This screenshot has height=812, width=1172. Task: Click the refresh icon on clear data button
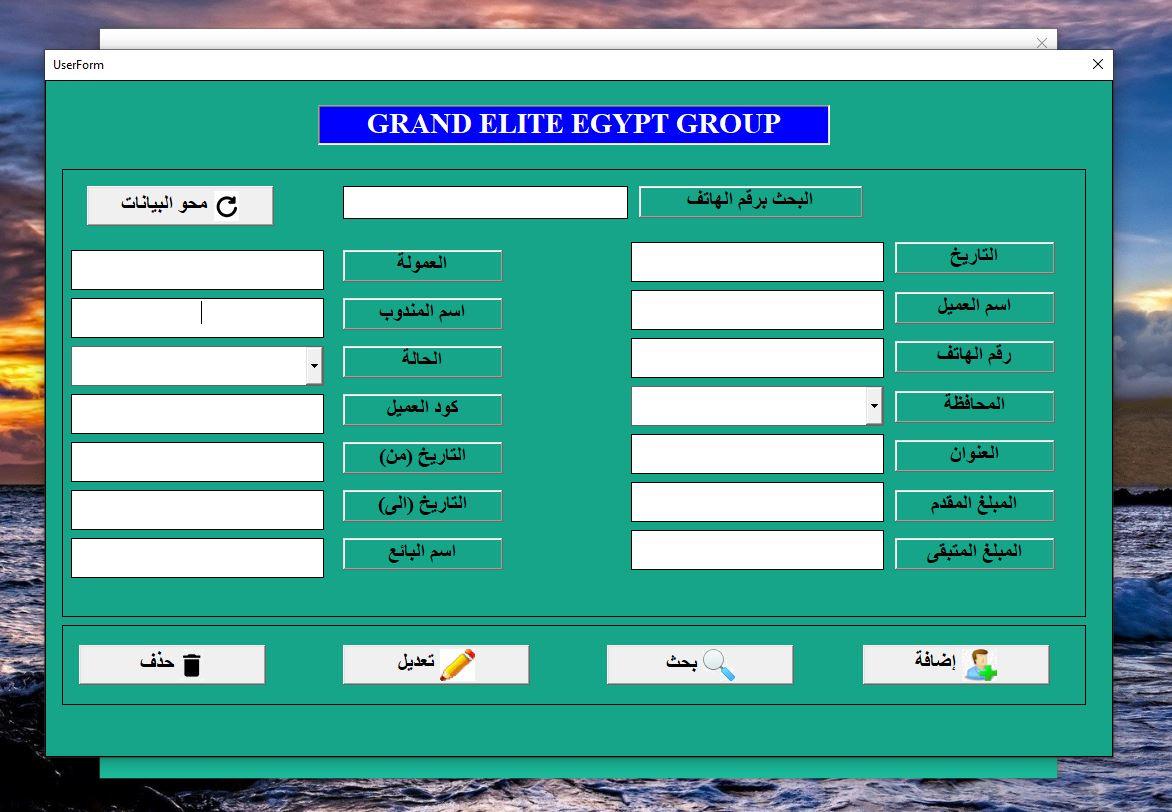click(226, 206)
